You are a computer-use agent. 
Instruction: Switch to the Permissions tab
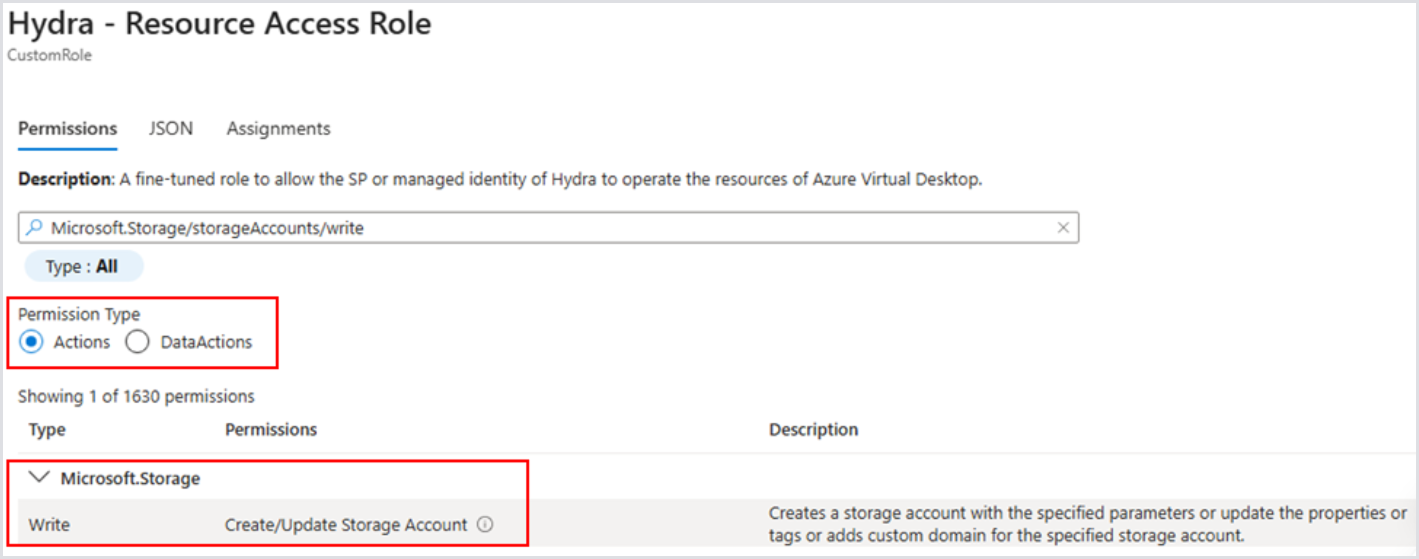(x=67, y=128)
